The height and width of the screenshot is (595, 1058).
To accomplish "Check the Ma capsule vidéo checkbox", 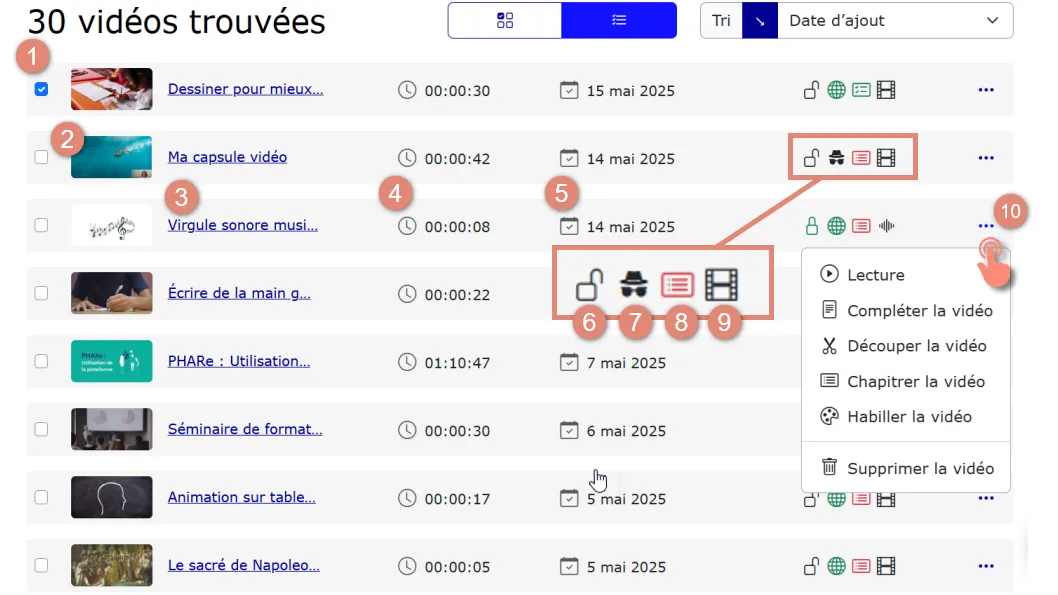I will click(41, 157).
